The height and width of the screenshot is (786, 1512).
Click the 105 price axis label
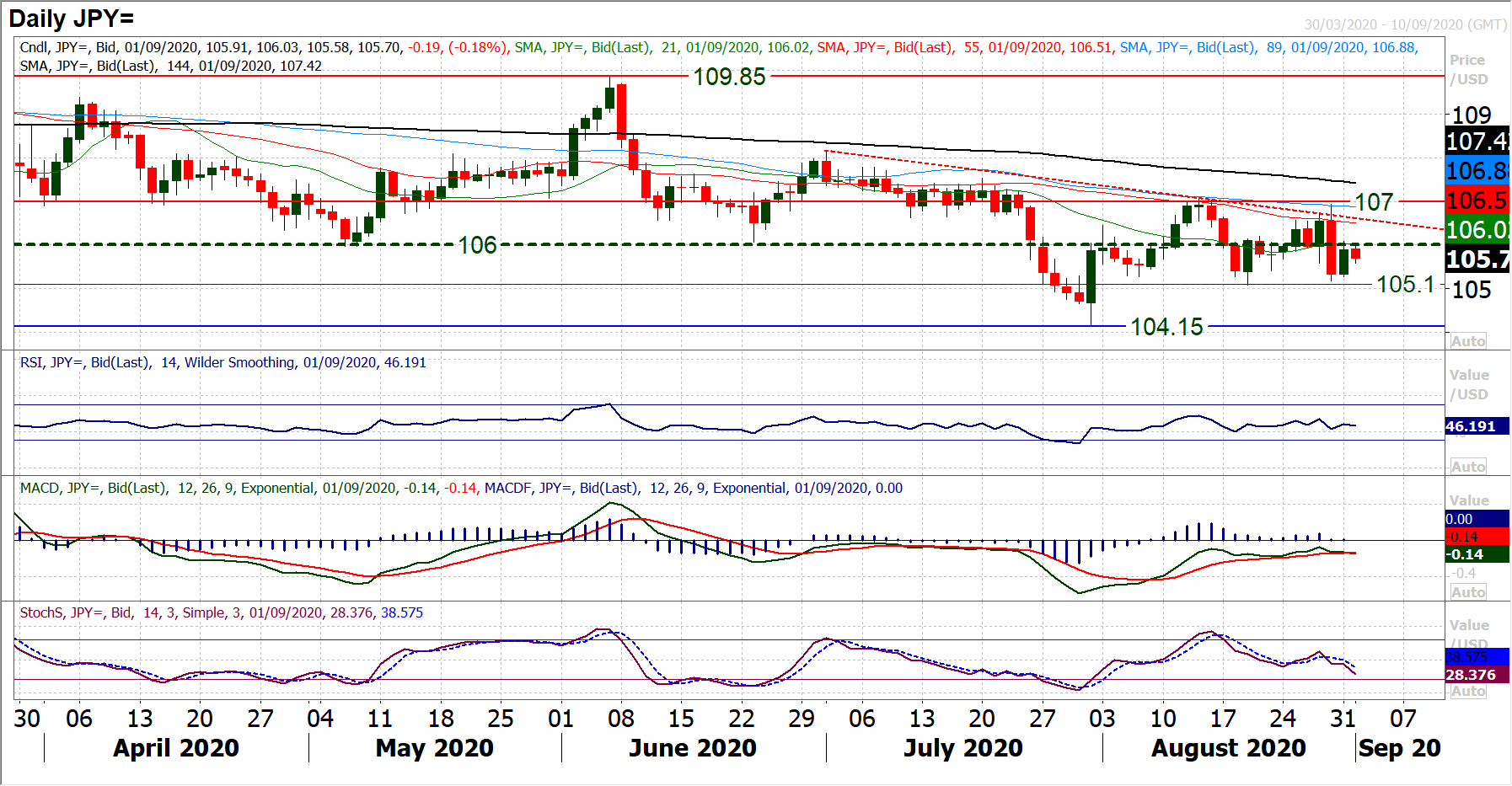coord(1472,290)
